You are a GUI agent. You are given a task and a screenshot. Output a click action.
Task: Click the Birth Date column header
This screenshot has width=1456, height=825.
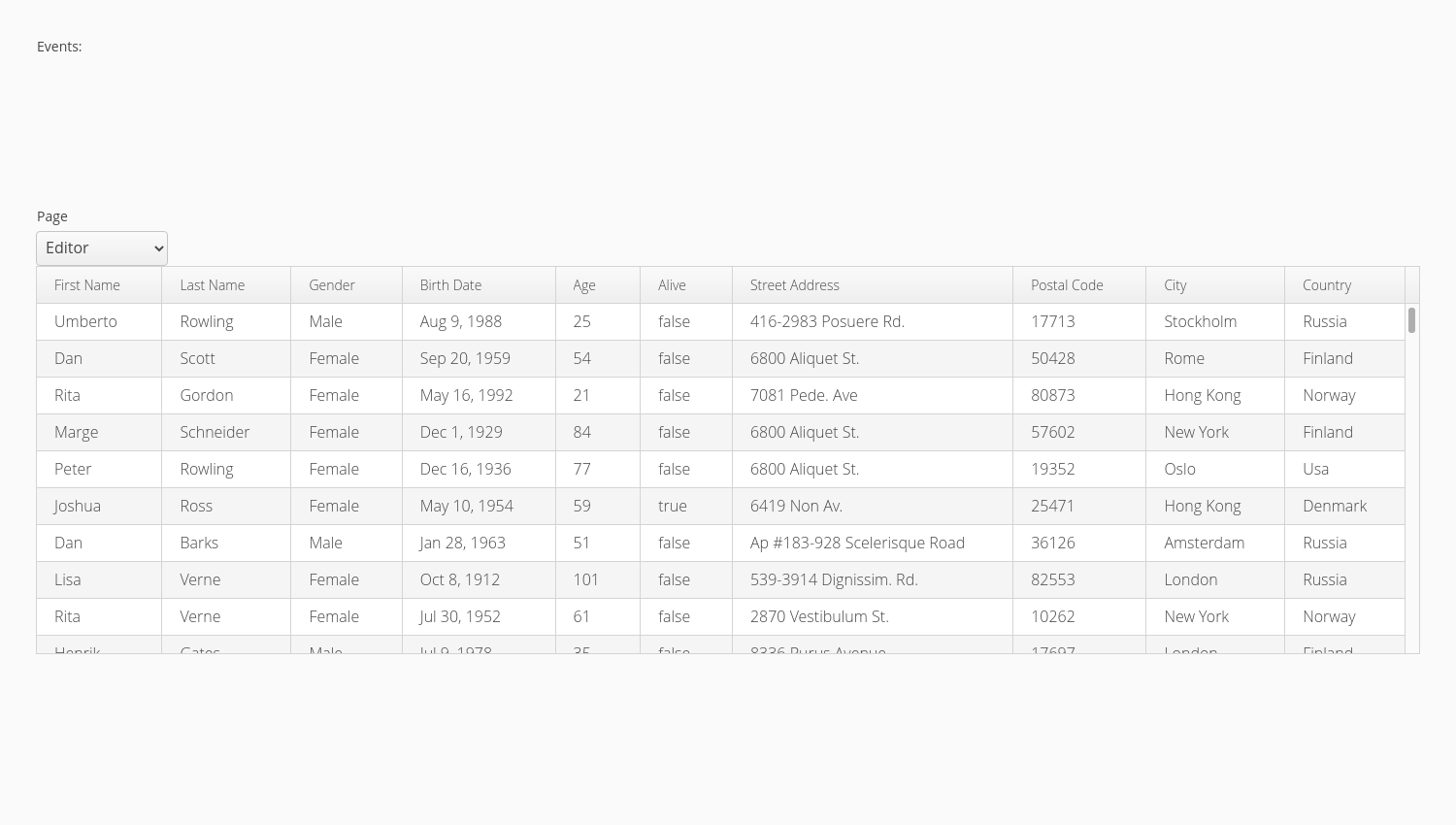[479, 285]
